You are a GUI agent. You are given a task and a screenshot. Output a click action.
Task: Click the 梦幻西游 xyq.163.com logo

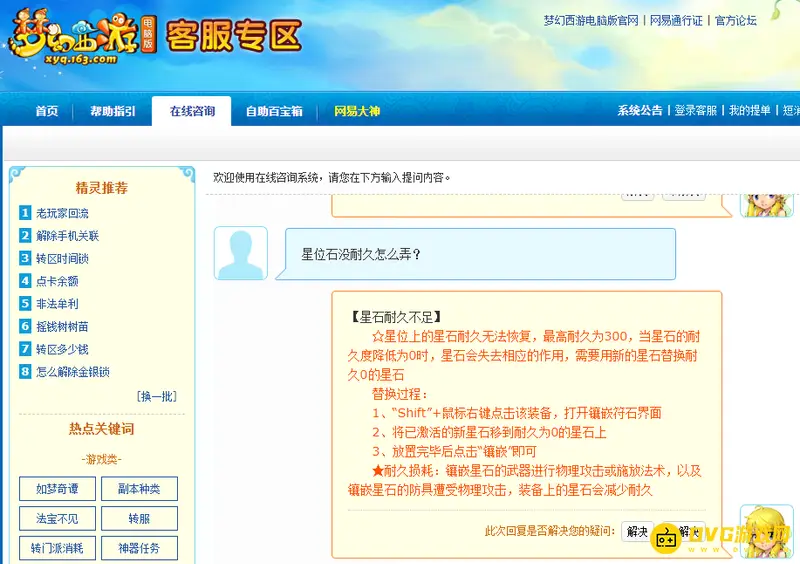[82, 37]
